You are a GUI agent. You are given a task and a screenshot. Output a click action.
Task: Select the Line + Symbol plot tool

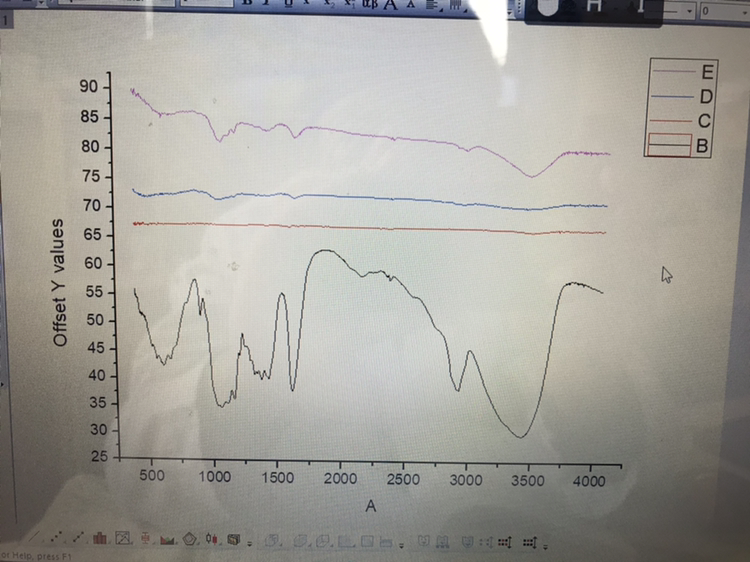coord(78,538)
